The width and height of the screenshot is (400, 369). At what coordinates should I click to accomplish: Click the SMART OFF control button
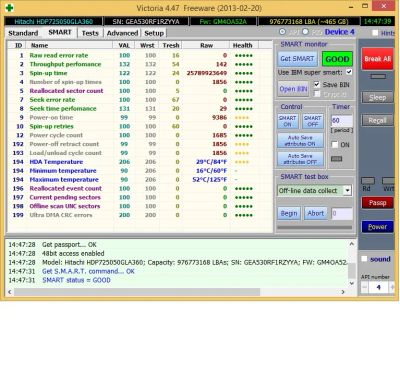click(x=313, y=121)
